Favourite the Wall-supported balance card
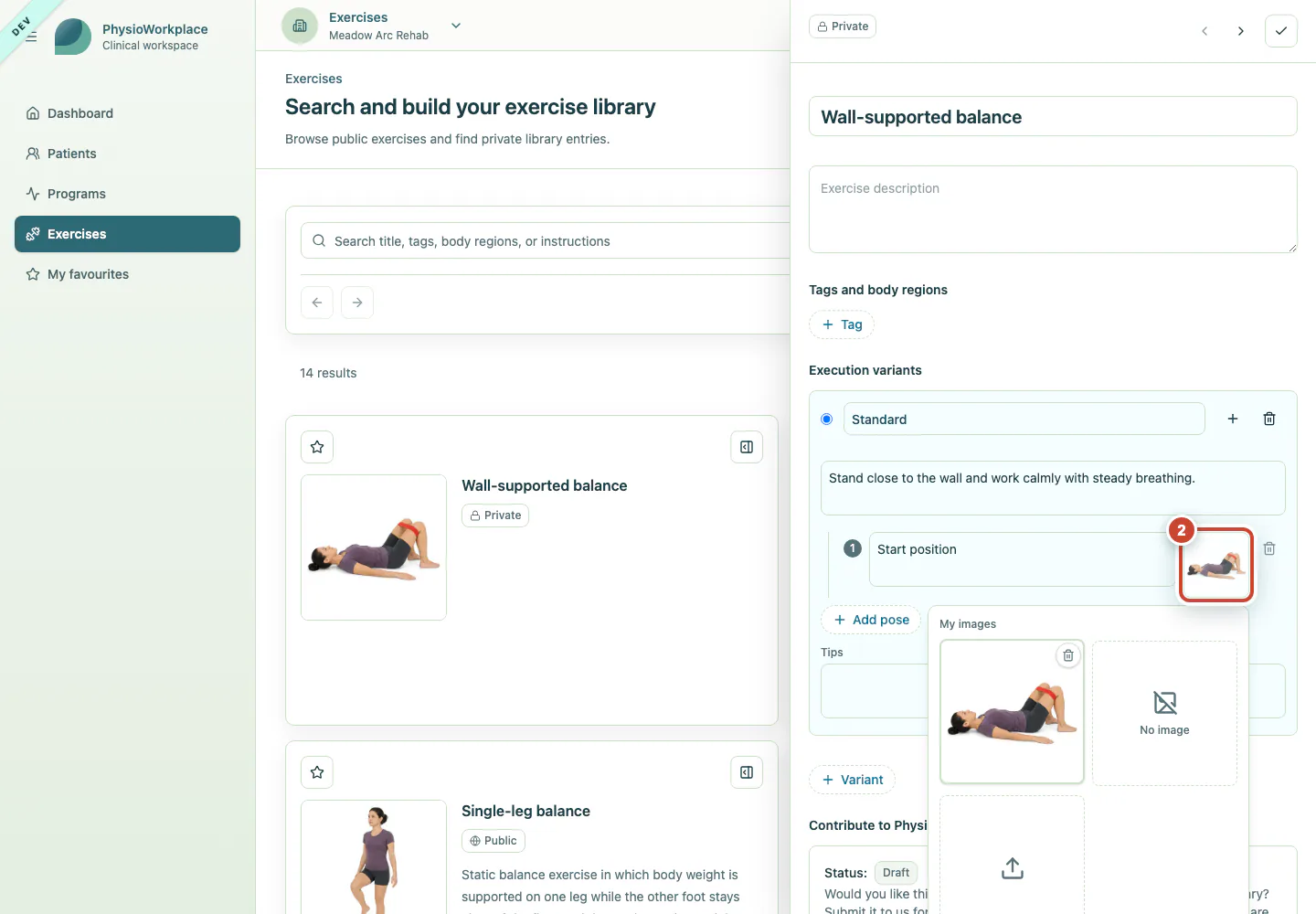The height and width of the screenshot is (914, 1316). click(x=317, y=447)
